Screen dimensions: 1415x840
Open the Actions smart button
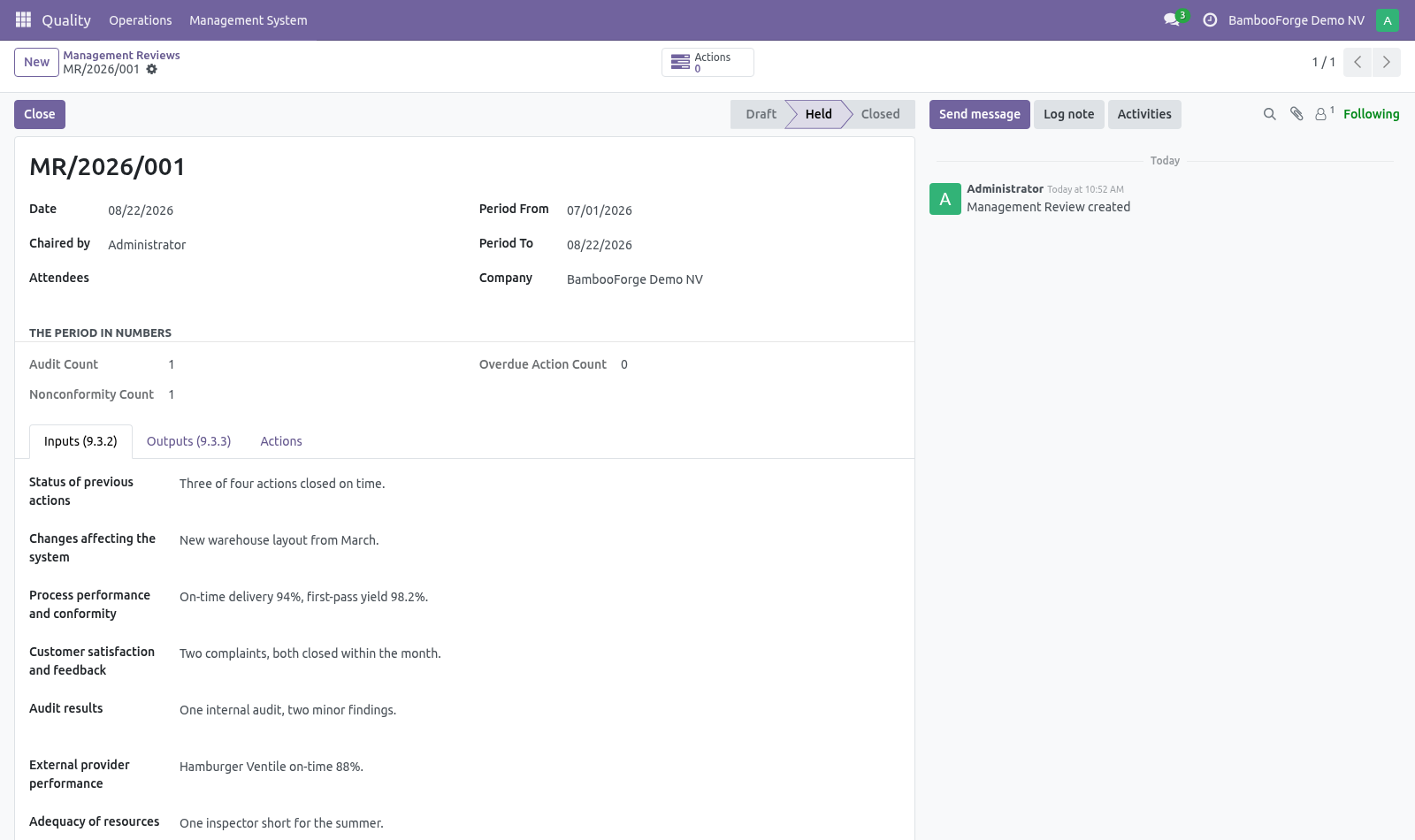[707, 63]
